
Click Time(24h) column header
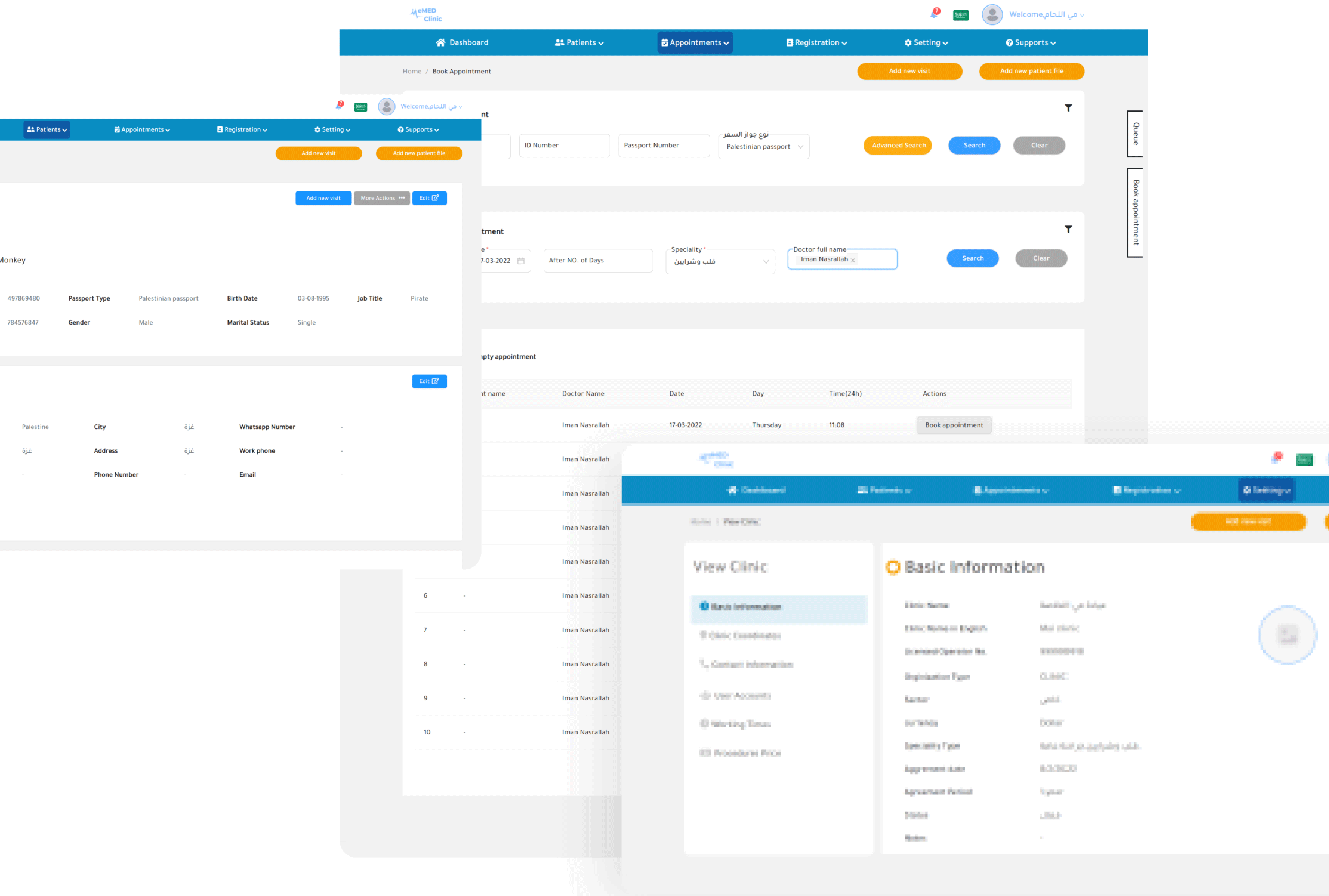pyautogui.click(x=845, y=394)
